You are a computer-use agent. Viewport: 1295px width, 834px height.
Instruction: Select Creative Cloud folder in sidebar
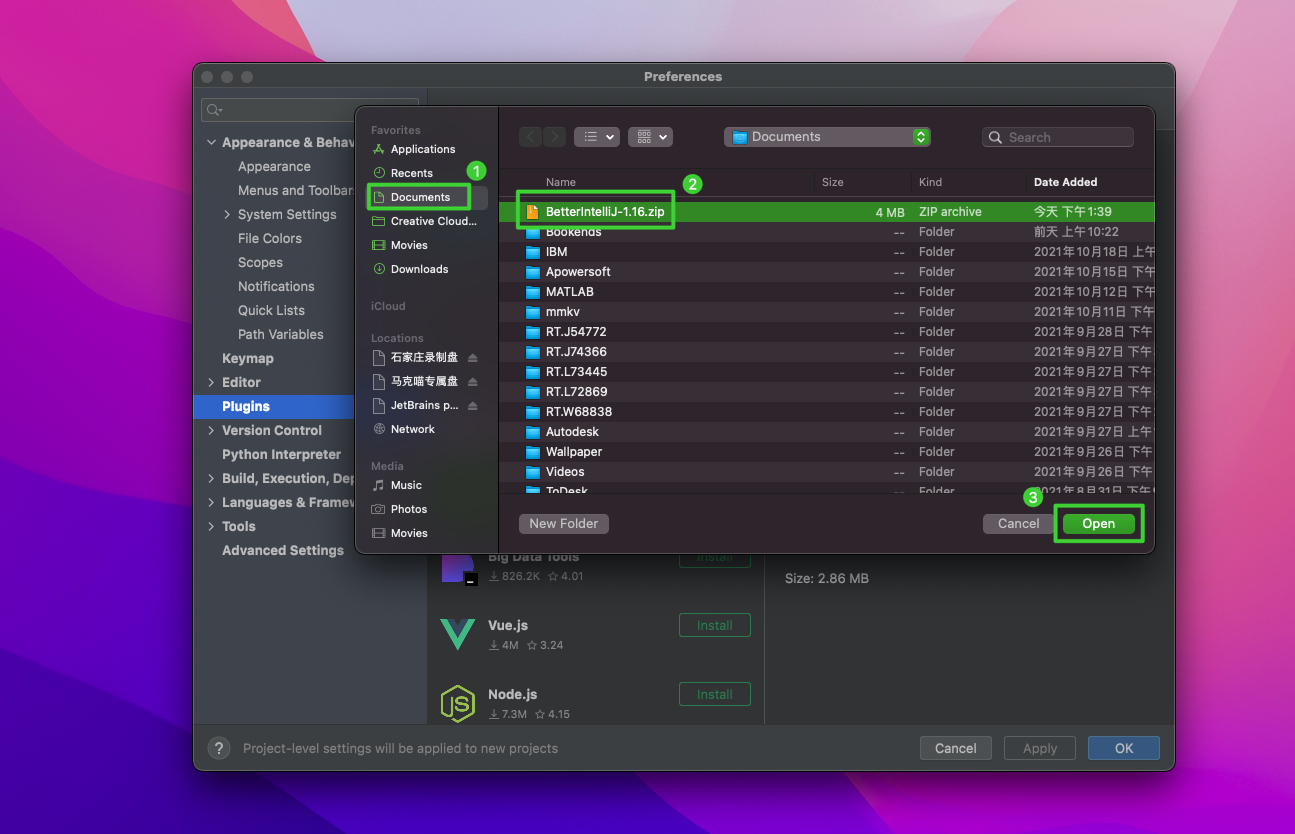pos(433,221)
